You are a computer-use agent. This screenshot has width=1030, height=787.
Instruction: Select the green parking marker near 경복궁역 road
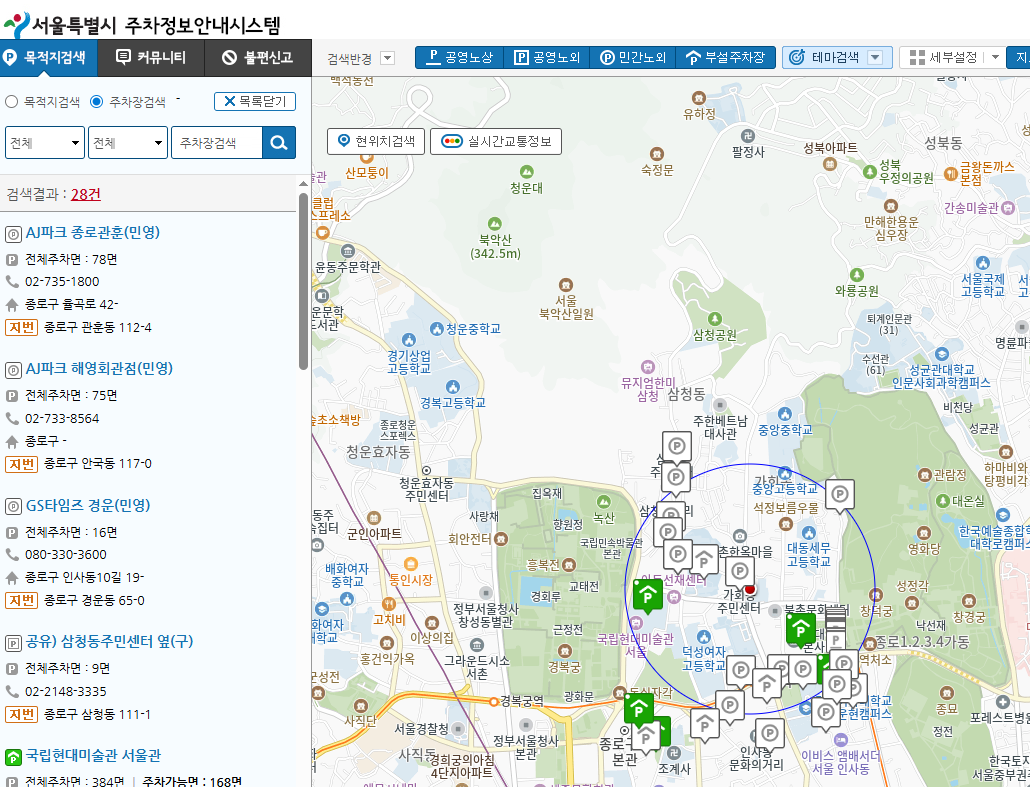click(638, 709)
